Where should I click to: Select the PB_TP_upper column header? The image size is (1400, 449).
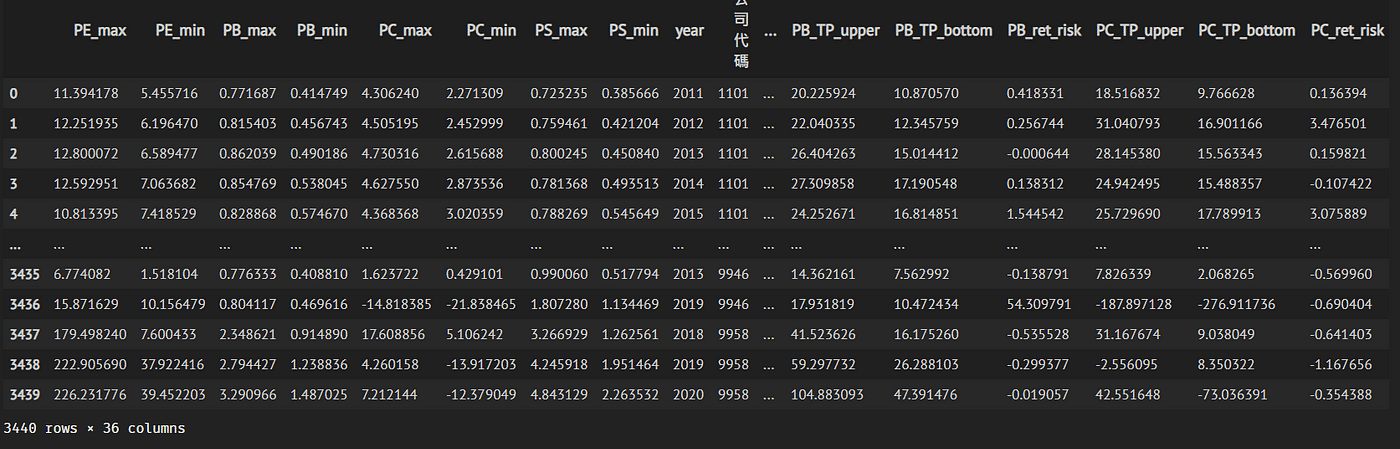pyautogui.click(x=835, y=30)
